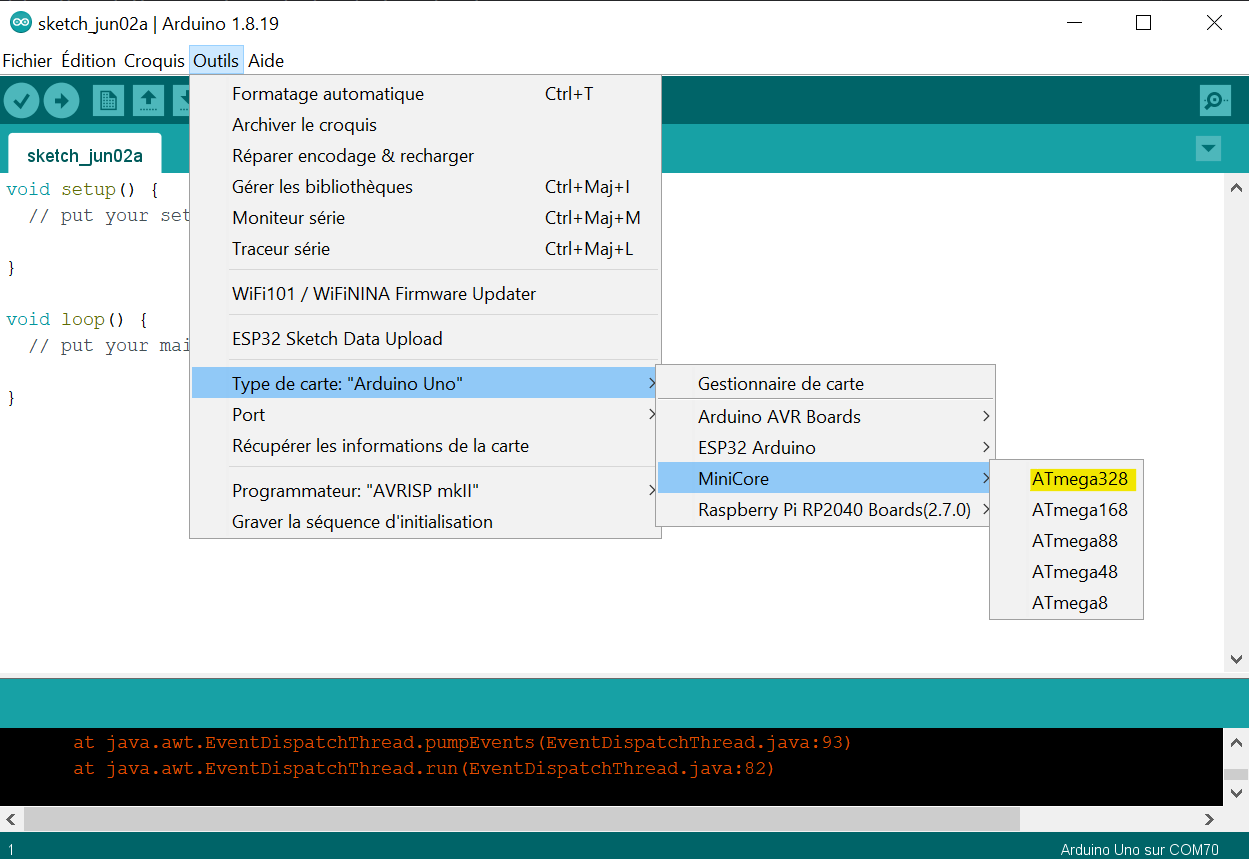The image size is (1249, 859).
Task: Select the ATmega168 board
Action: click(1066, 510)
